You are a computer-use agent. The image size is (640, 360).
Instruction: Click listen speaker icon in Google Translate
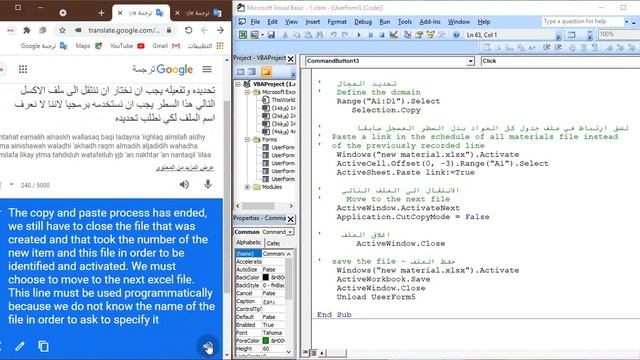(x=184, y=184)
